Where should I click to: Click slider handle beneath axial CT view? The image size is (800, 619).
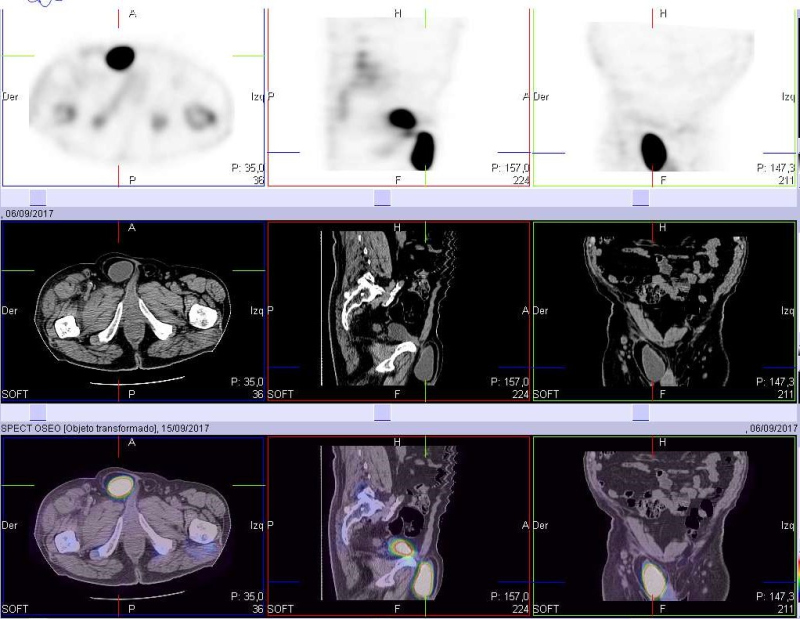(38, 412)
